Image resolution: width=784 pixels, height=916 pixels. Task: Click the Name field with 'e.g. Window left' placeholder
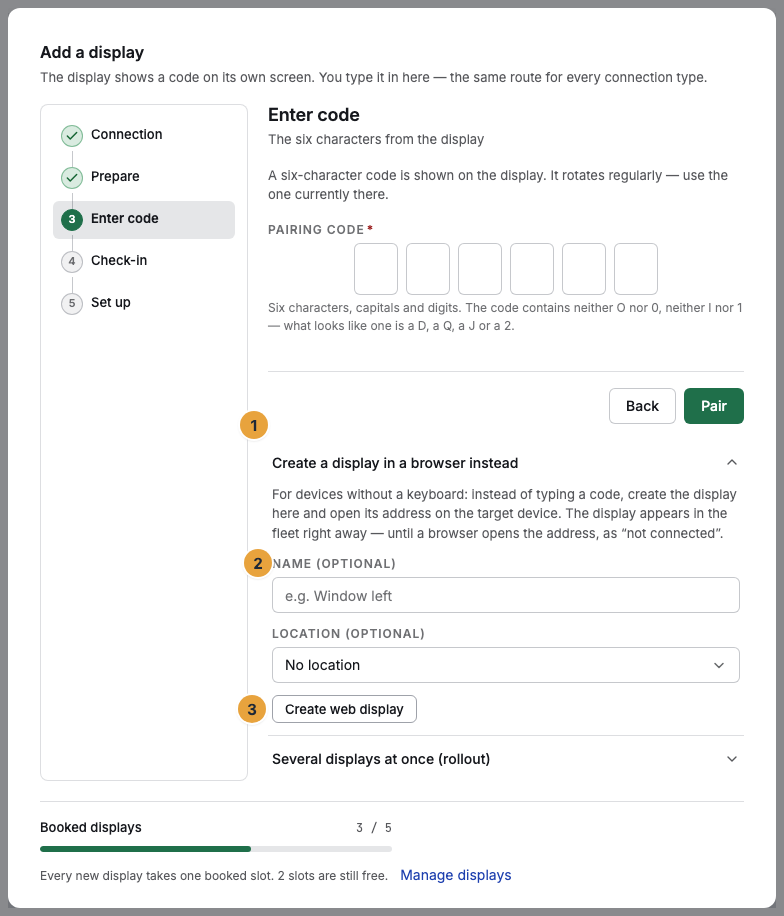(506, 595)
